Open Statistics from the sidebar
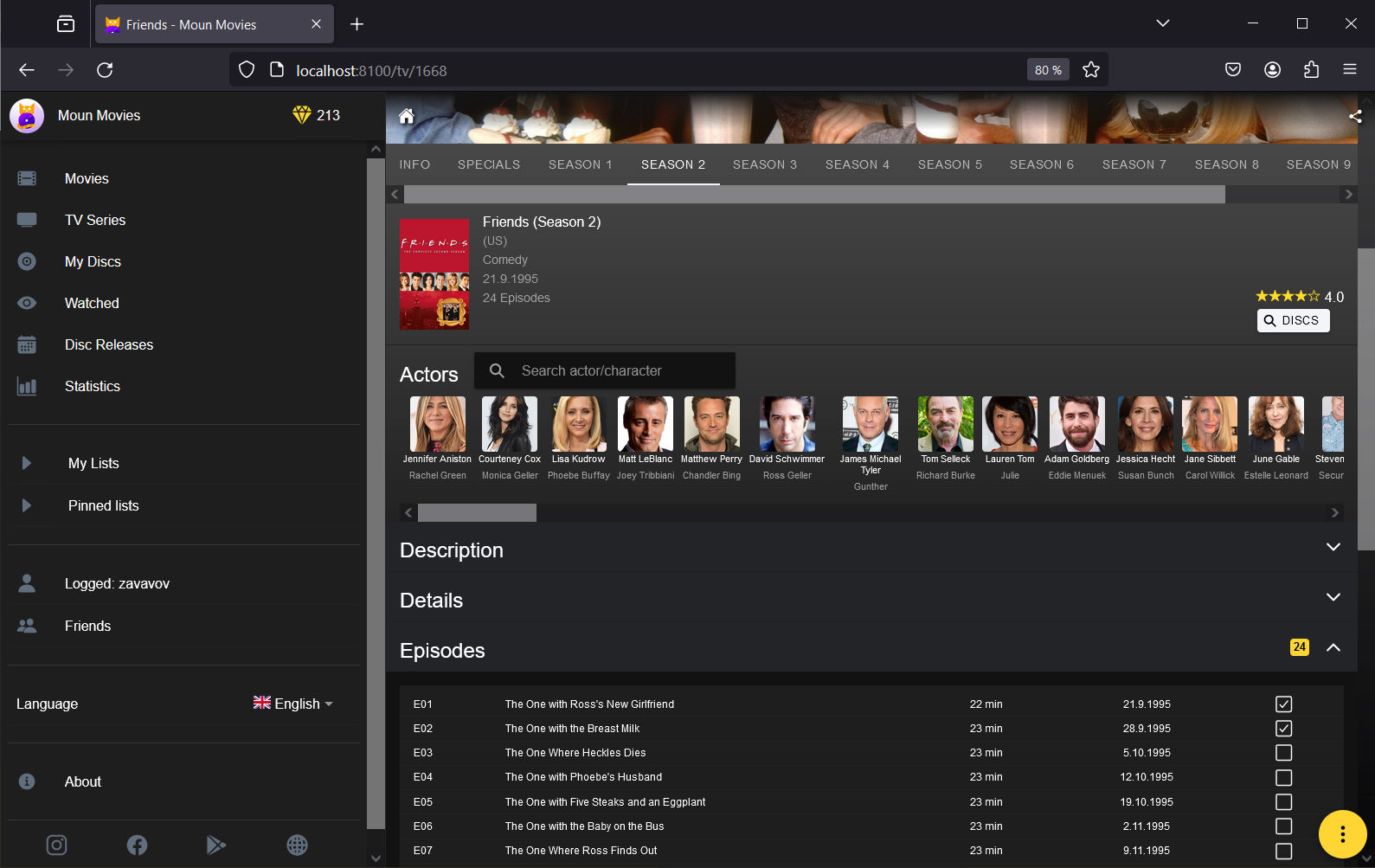 click(x=93, y=386)
